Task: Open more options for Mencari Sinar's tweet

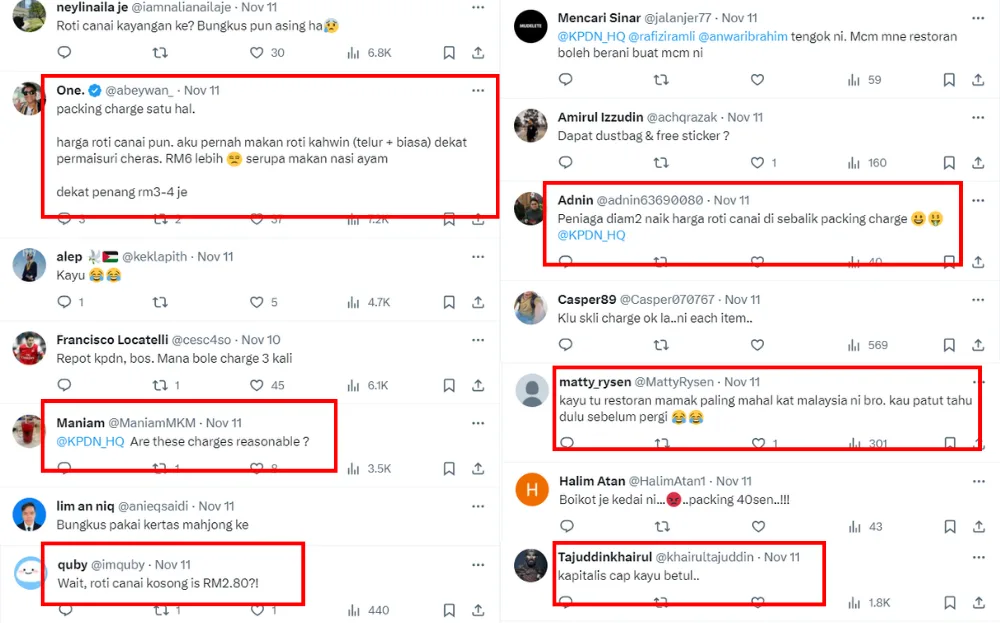Action: point(977,17)
